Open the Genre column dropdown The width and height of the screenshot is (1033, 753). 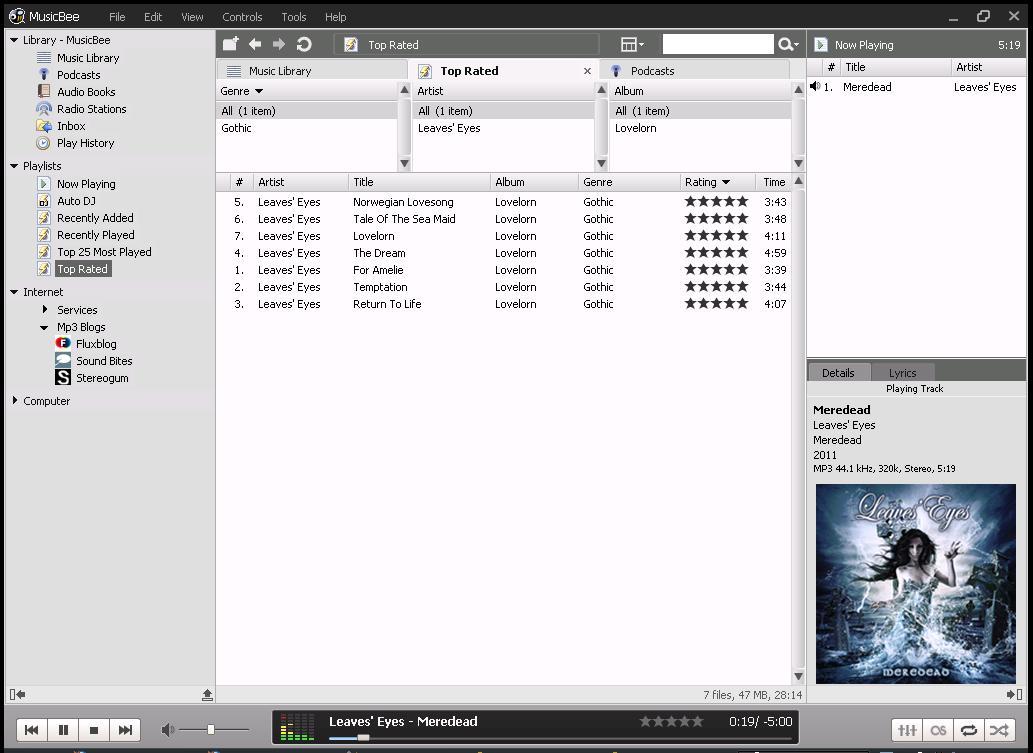[x=259, y=91]
